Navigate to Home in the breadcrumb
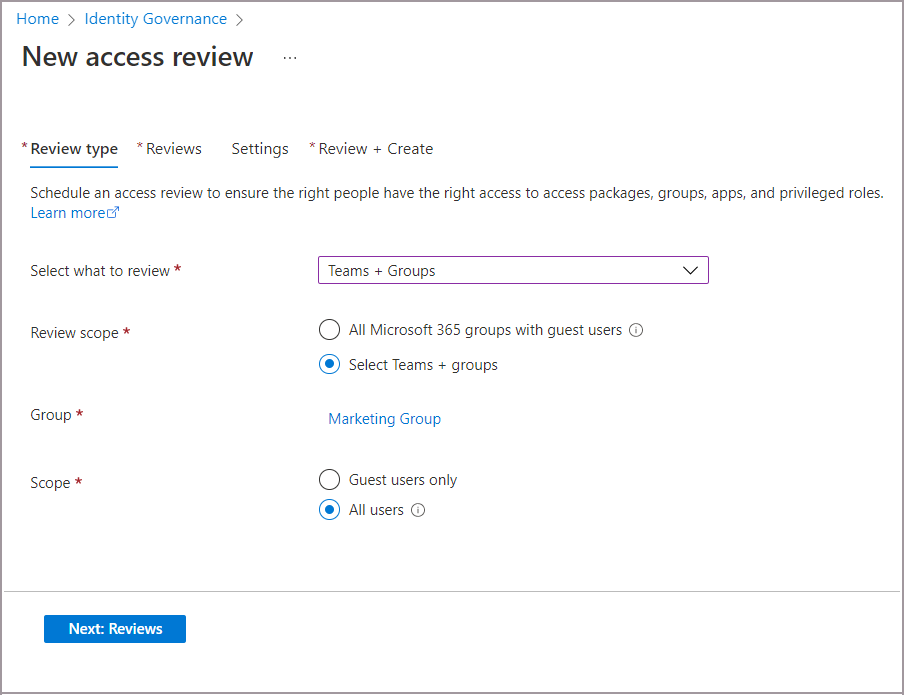This screenshot has height=695, width=904. tap(37, 19)
